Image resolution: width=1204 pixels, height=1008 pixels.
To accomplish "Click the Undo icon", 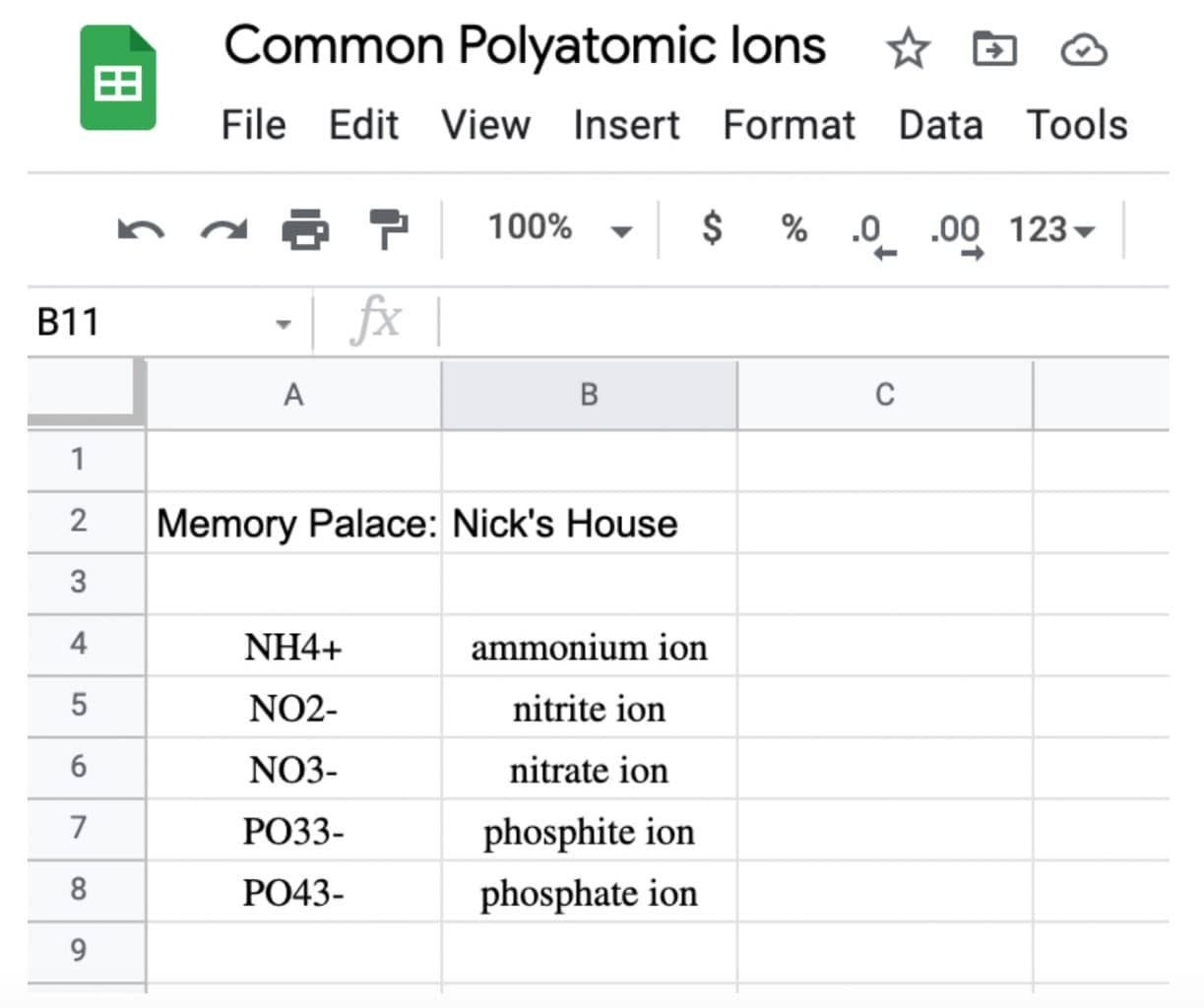I will (140, 228).
